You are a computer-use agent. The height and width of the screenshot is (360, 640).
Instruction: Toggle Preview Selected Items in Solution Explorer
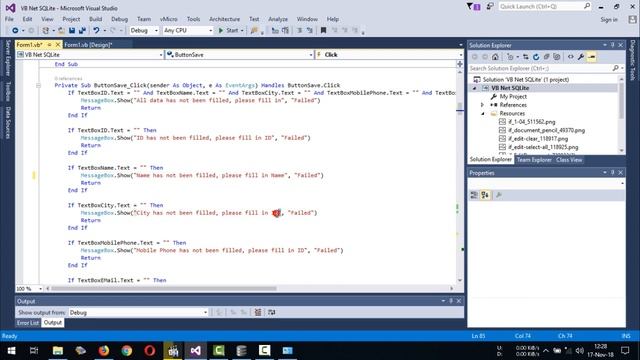pyautogui.click(x=591, y=57)
